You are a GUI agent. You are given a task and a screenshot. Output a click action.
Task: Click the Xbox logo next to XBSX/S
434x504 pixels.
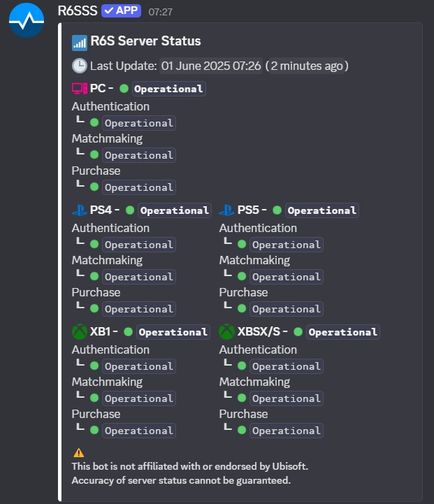[227, 332]
